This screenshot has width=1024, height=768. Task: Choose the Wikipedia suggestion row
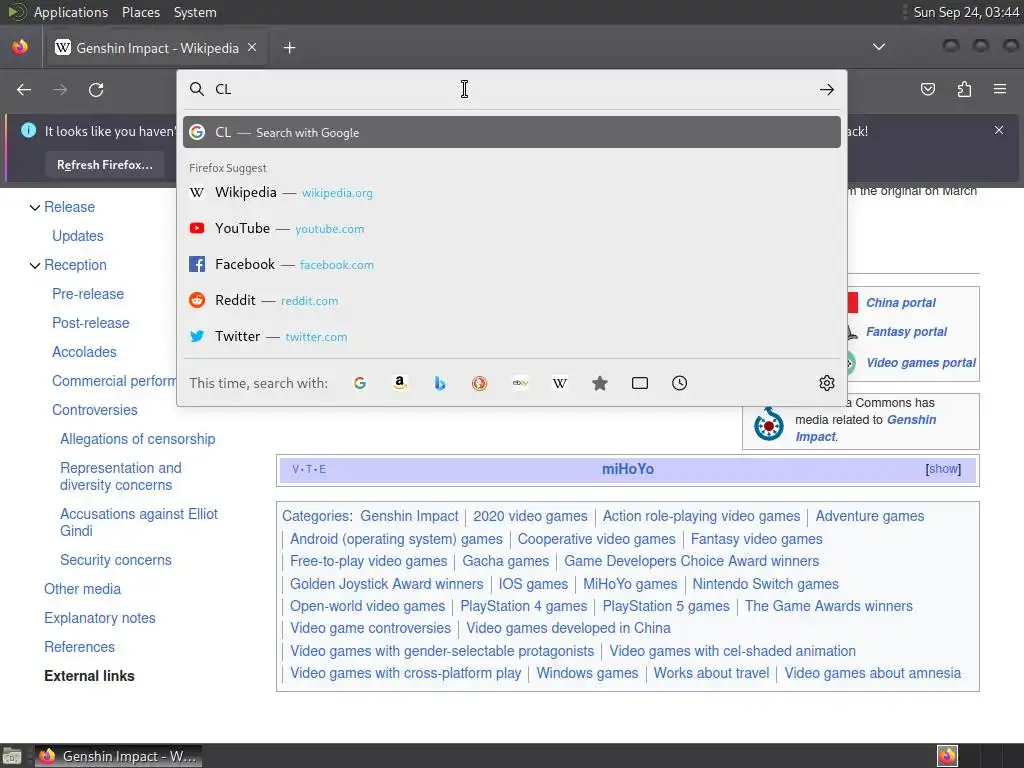click(x=511, y=193)
